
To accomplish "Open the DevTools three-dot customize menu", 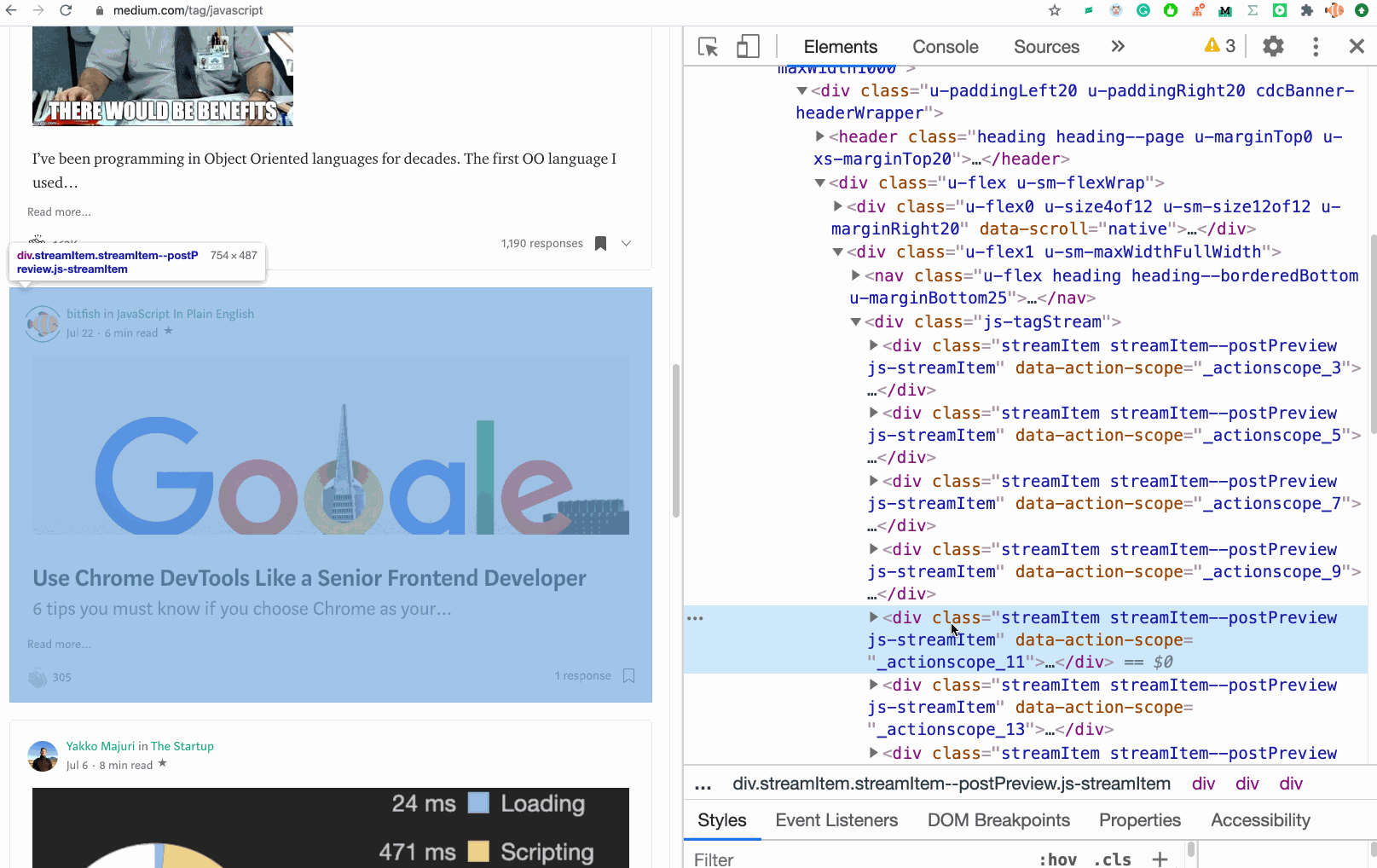I will tap(1316, 47).
